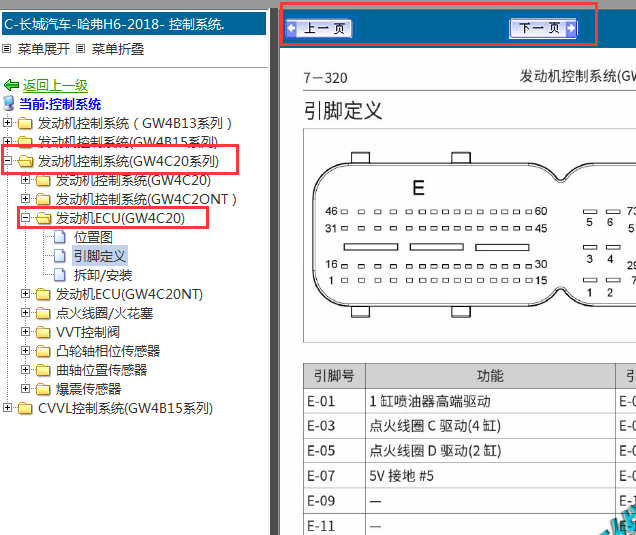636x535 pixels.
Task: Expand 凸轮轴相位传感器 node
Action: 25,350
